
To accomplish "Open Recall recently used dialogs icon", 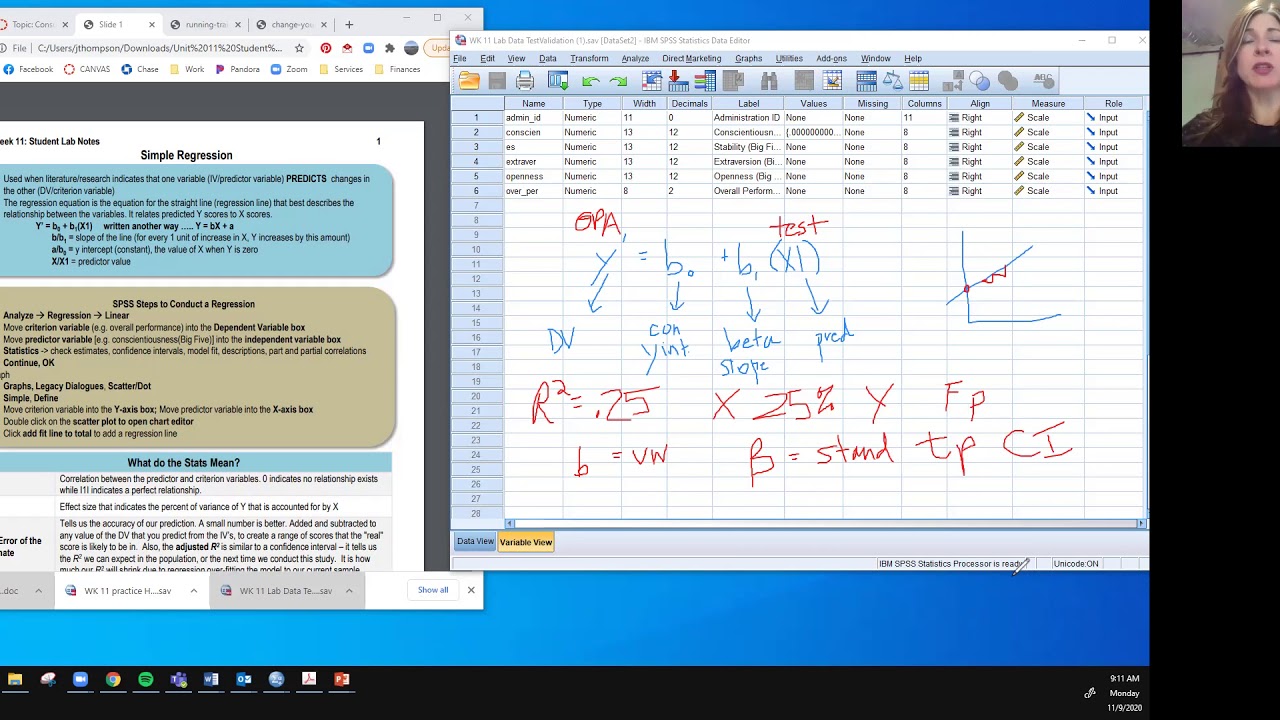I will click(558, 81).
